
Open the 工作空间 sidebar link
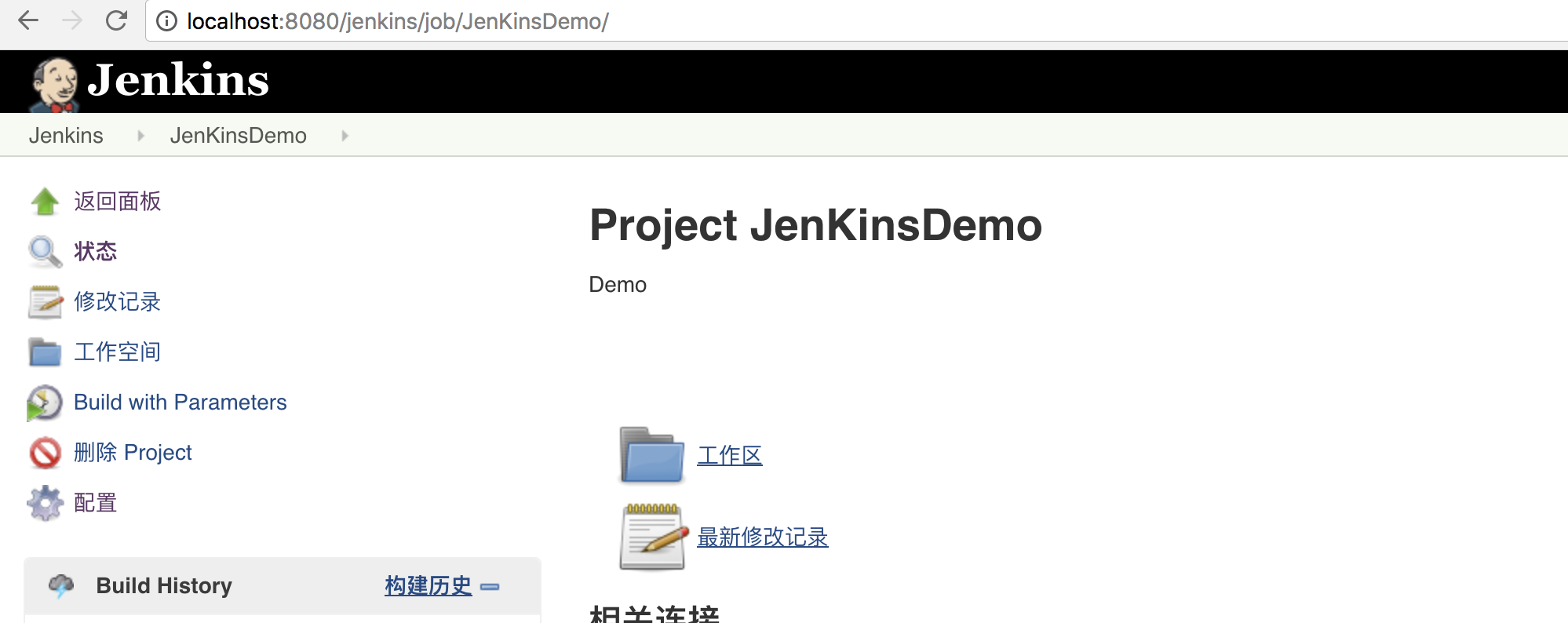click(118, 352)
